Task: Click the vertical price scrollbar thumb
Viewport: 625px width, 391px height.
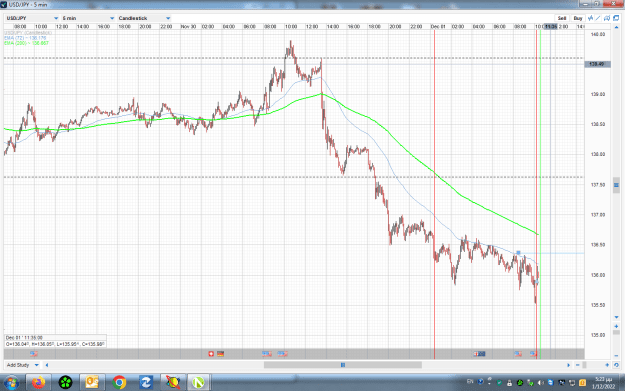Action: 616,185
